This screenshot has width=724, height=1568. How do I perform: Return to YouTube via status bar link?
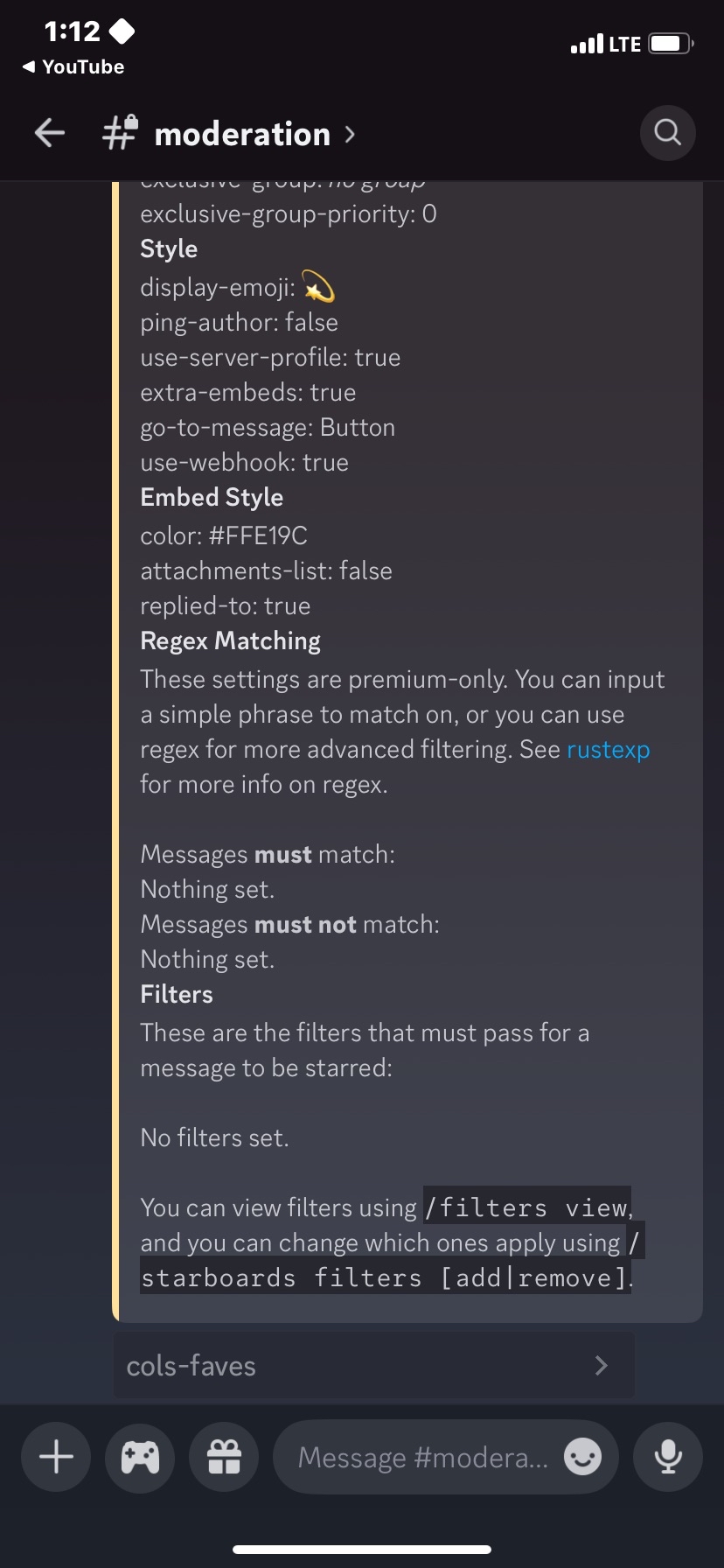click(73, 67)
